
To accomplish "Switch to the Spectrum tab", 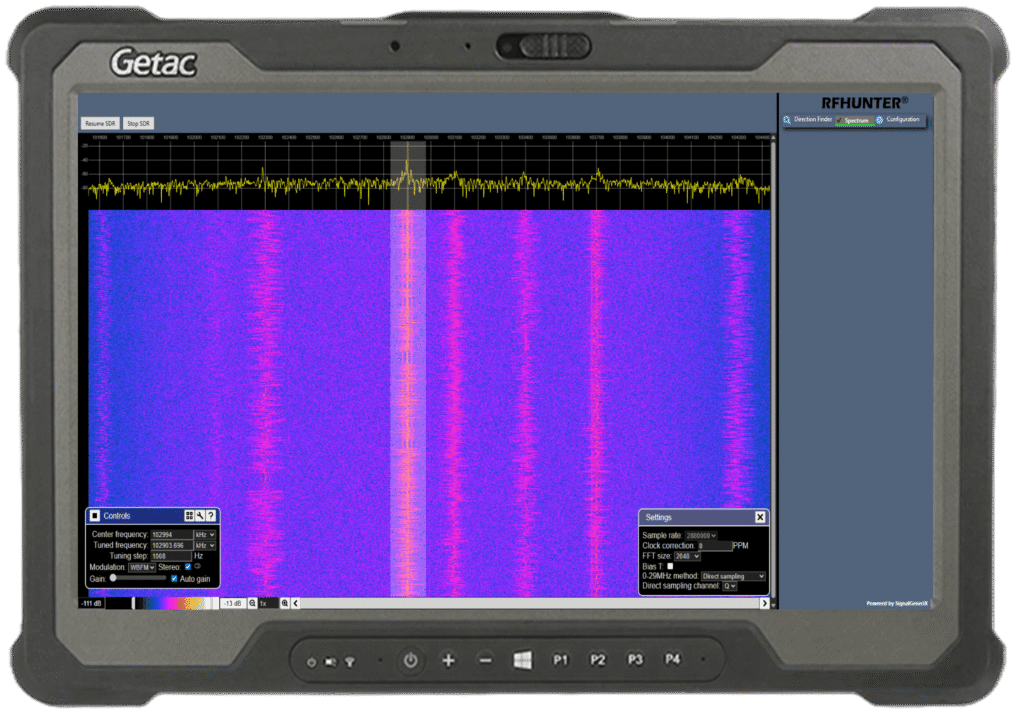I will click(856, 120).
